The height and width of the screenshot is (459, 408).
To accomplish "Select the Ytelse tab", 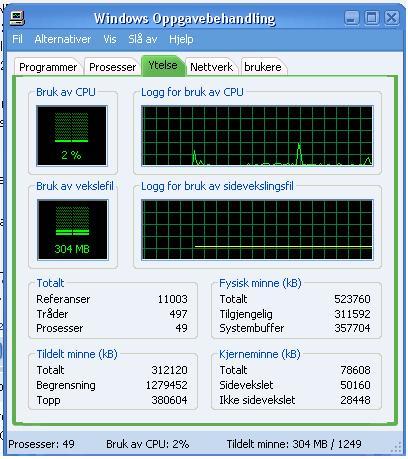I will 163,65.
